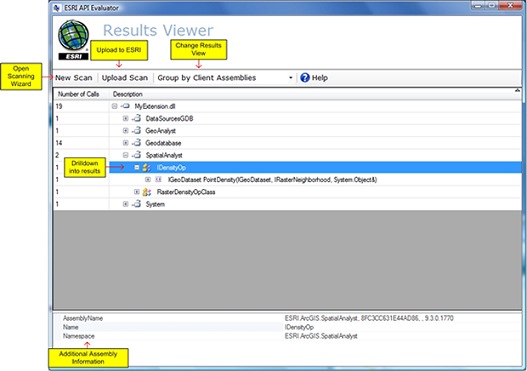The width and height of the screenshot is (527, 371).
Task: Expand the GeoAnalyst node
Action: [x=125, y=130]
